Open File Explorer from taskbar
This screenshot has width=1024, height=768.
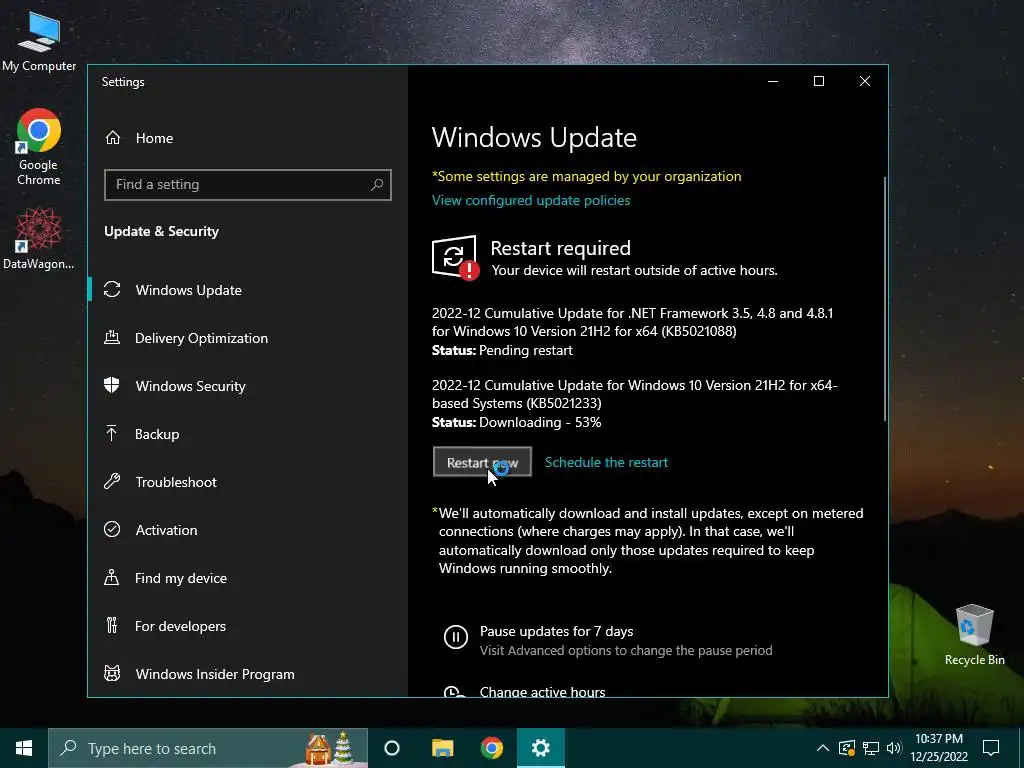[442, 748]
